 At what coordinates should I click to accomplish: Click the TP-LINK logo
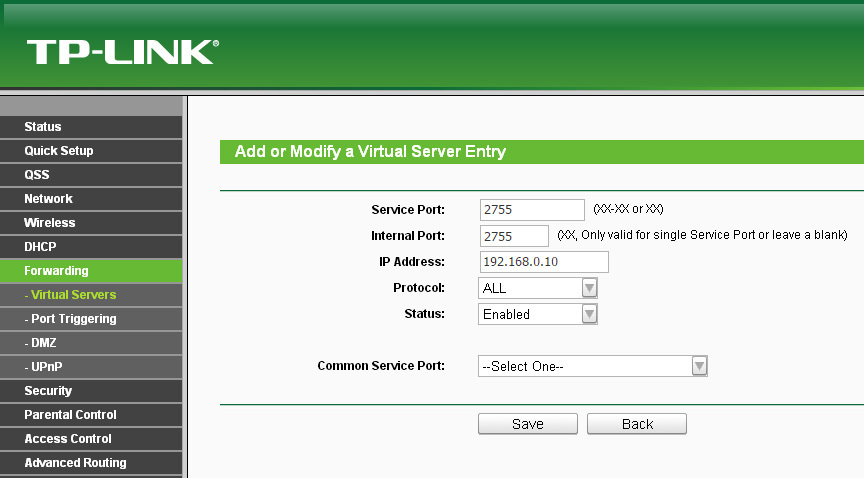click(x=123, y=52)
